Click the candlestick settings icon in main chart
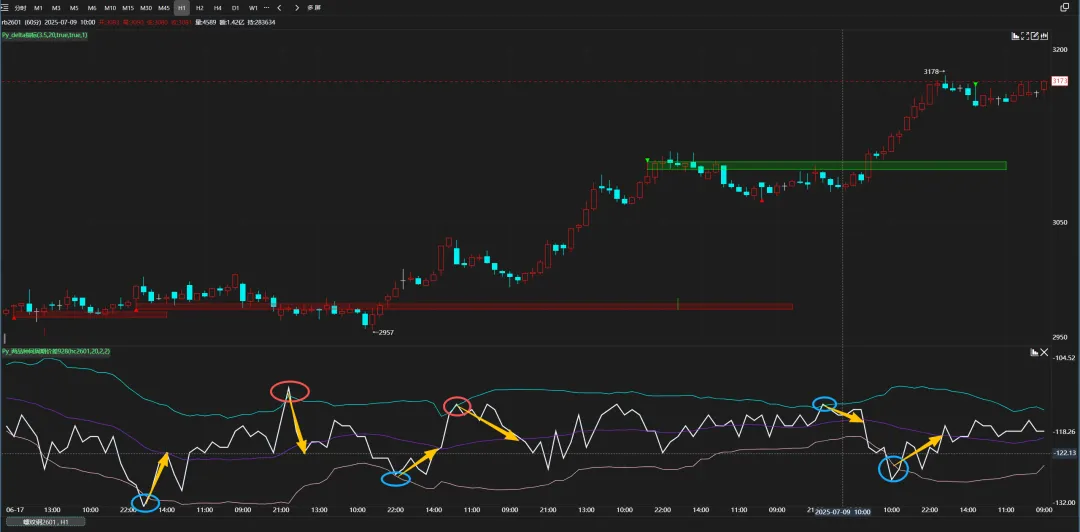The image size is (1080, 532). [1043, 35]
